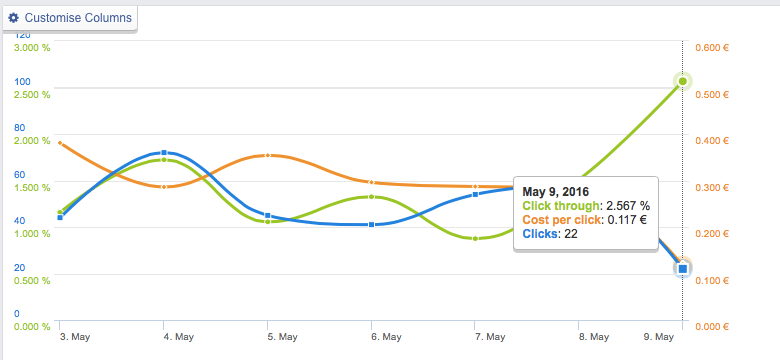Click the Customise Columns gear icon
780x360 pixels.
tap(14, 18)
